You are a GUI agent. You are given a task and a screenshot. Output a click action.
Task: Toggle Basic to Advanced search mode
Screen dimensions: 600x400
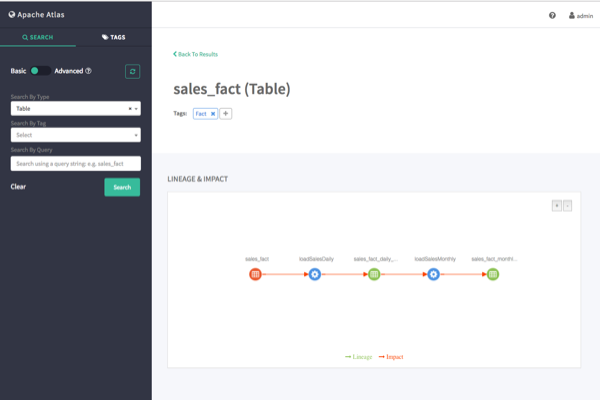point(40,71)
